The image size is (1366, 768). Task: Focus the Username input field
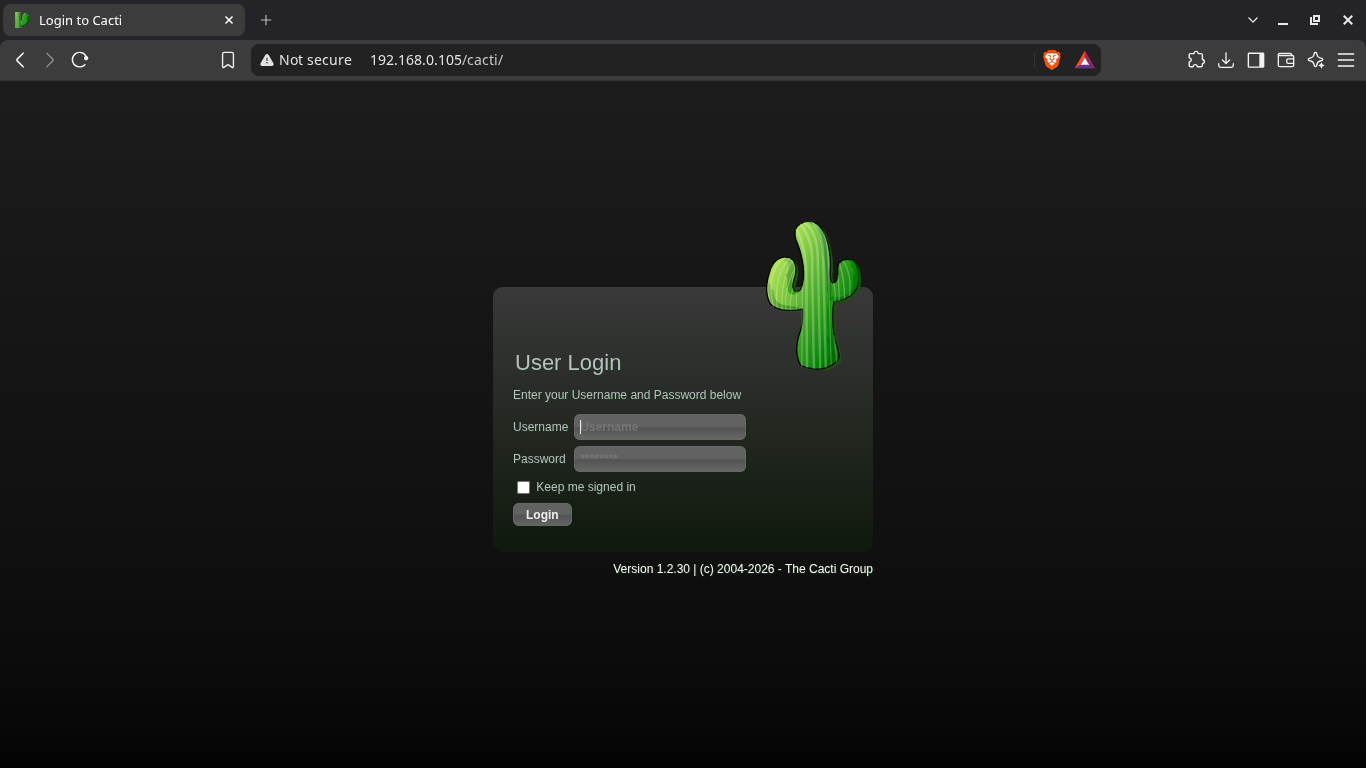pyautogui.click(x=660, y=427)
